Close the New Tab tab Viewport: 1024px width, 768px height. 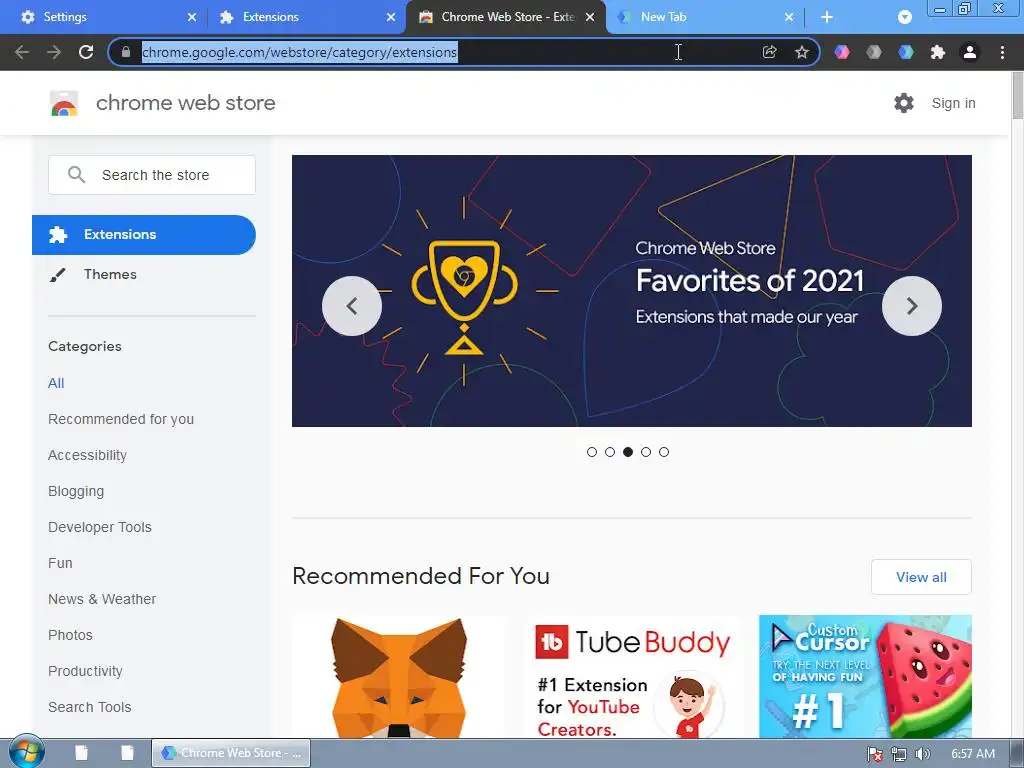[789, 17]
